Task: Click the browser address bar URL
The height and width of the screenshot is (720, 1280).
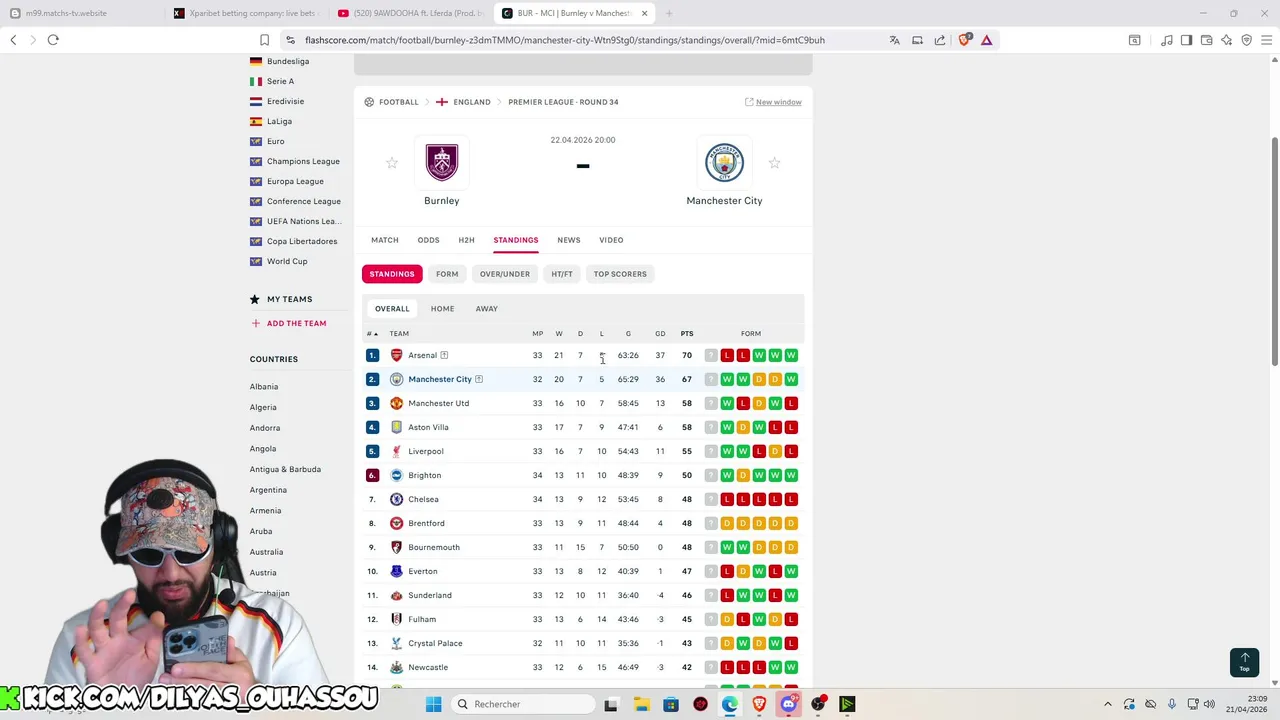Action: click(565, 40)
